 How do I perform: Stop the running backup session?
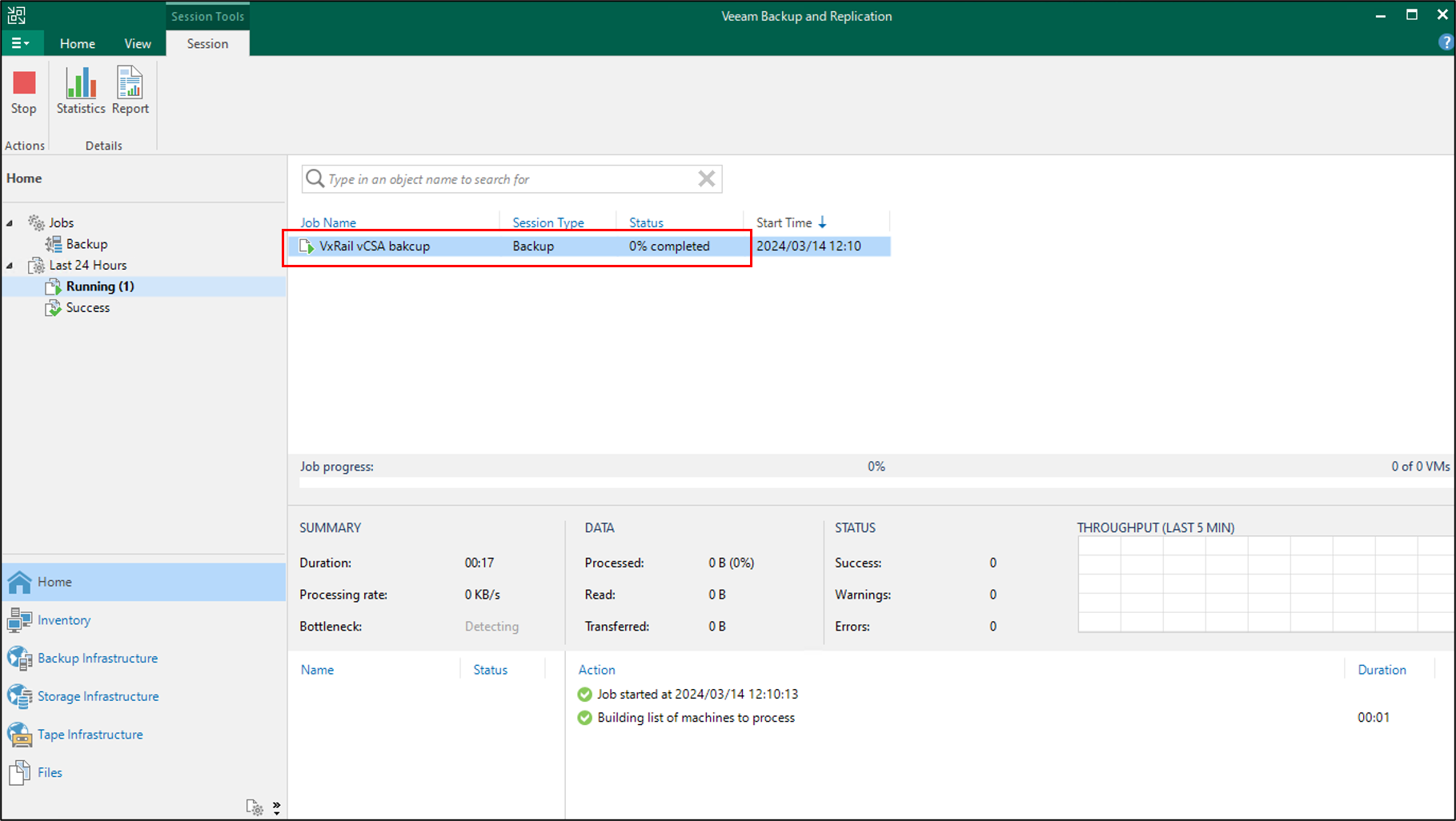24,92
